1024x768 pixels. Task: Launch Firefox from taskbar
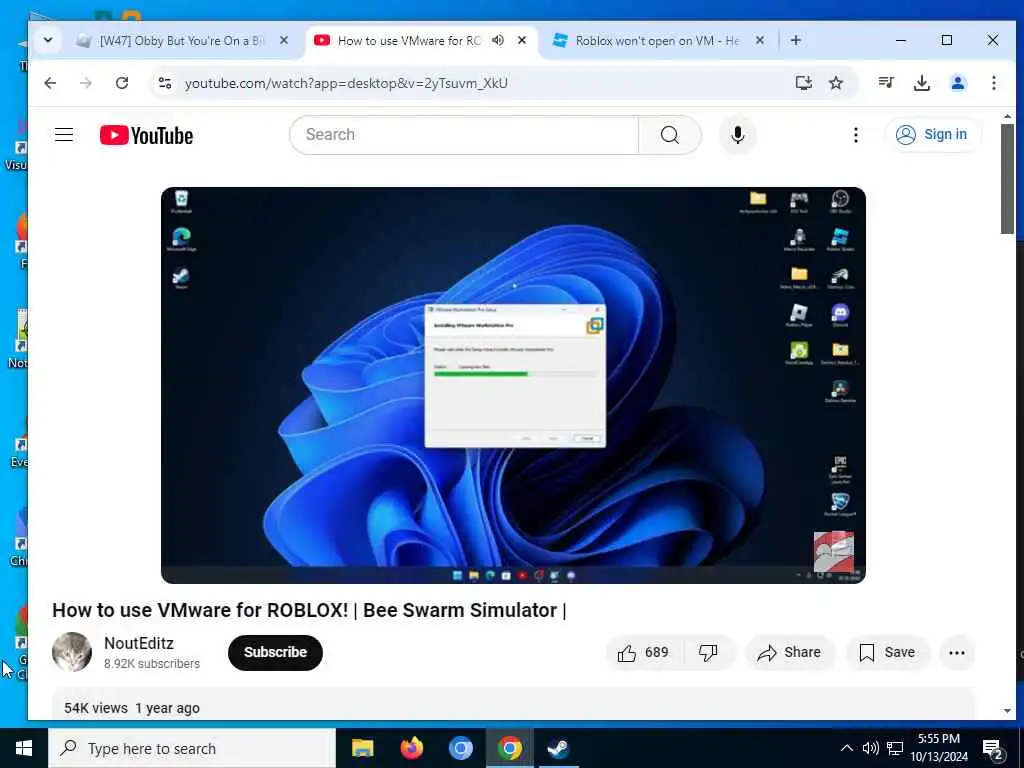coord(411,748)
